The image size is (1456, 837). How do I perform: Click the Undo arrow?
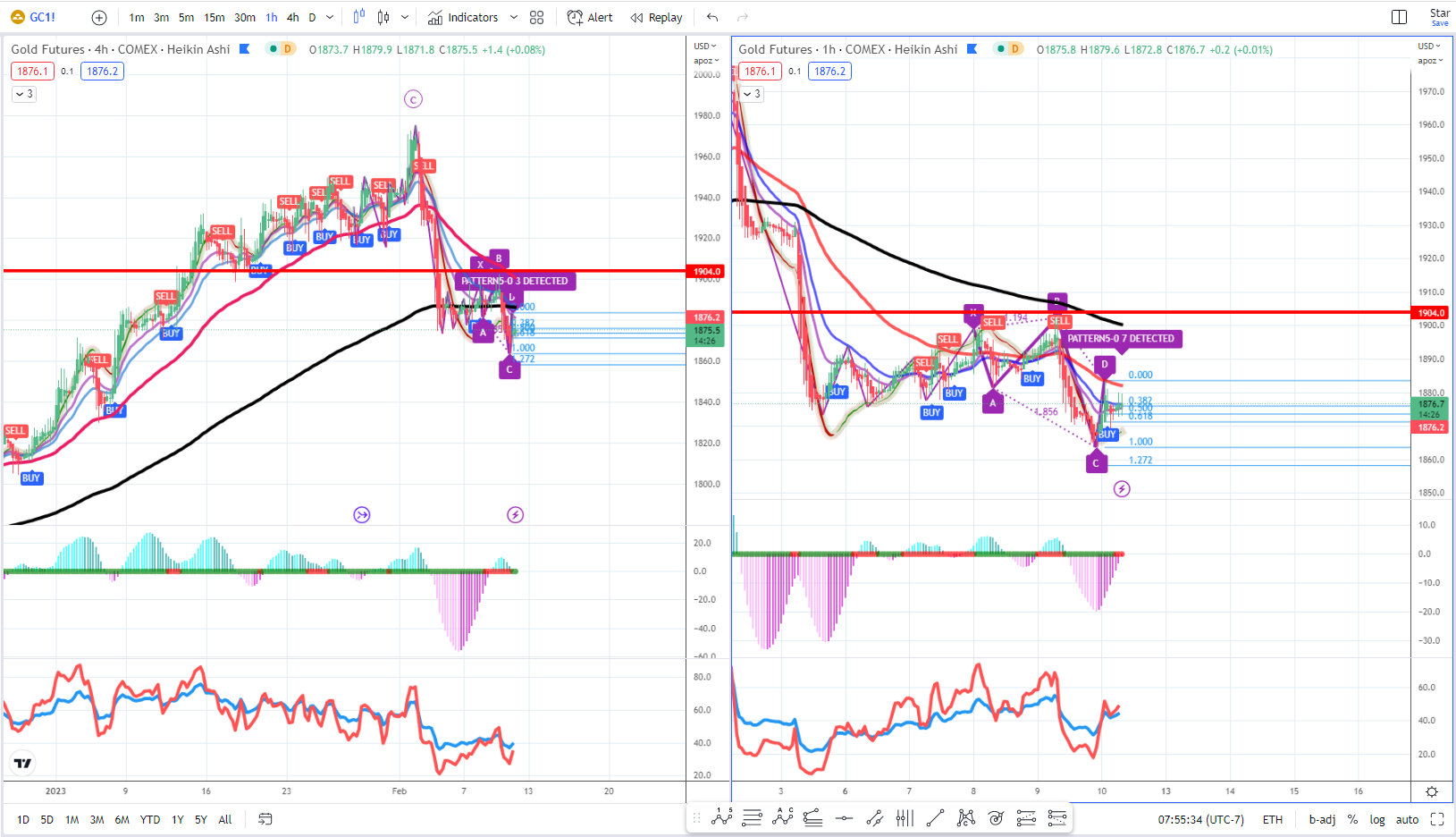712,17
